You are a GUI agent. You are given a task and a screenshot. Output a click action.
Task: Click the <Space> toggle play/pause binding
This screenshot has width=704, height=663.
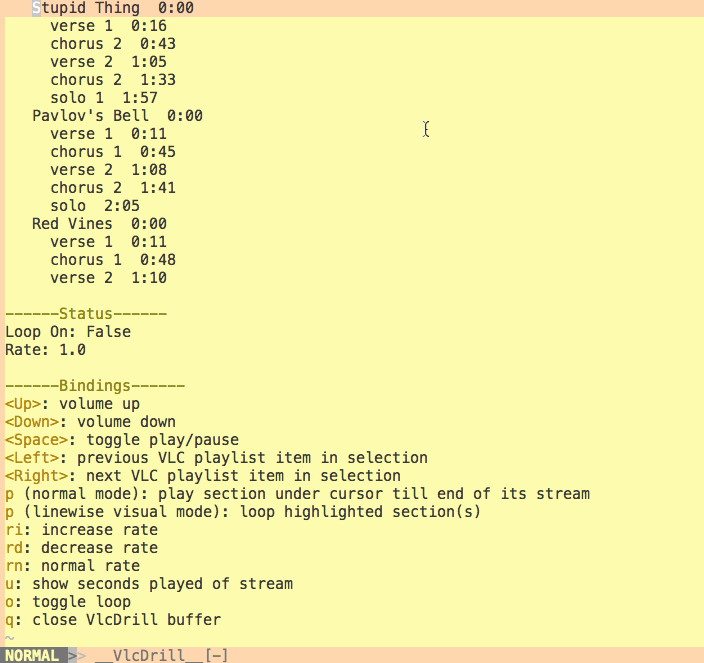122,440
